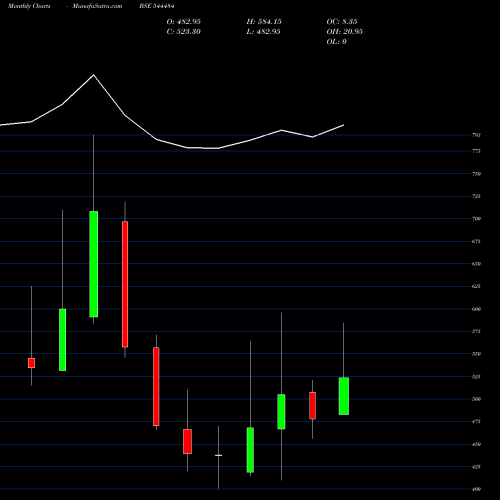Click the 675 price axis label
This screenshot has height=500, width=500.
pos(476,241)
